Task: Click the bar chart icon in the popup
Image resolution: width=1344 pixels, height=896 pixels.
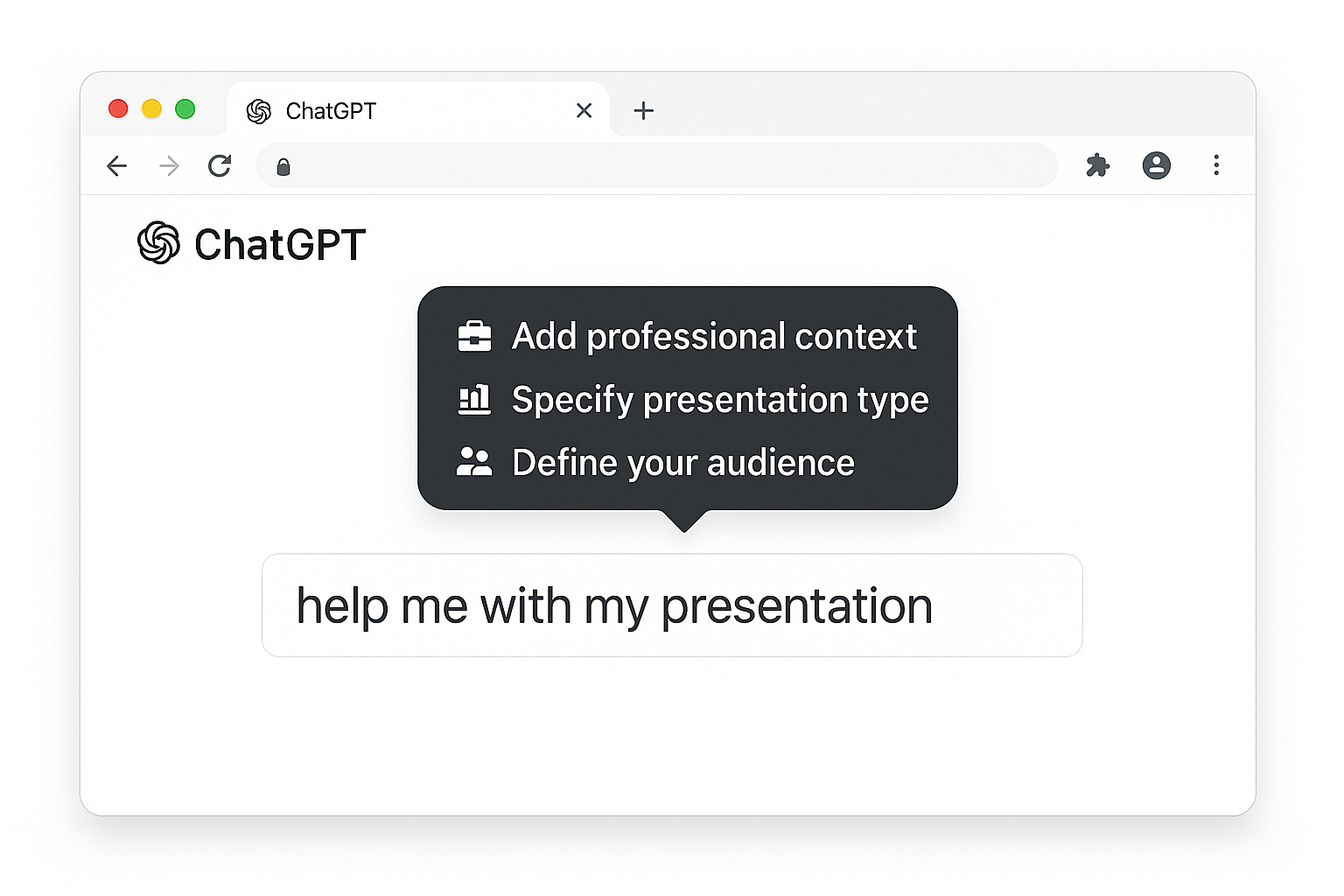Action: (474, 400)
